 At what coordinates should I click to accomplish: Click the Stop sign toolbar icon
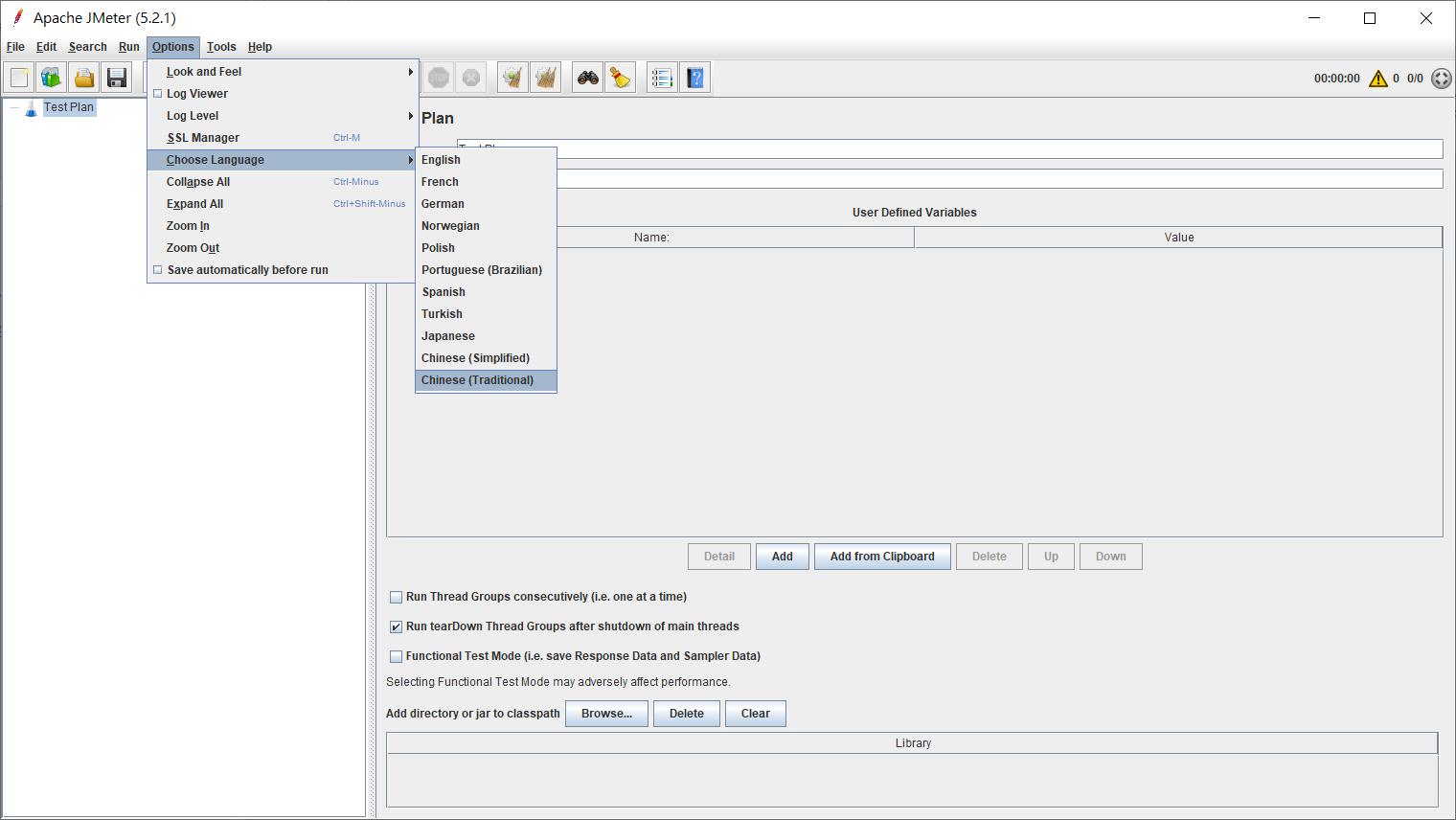pos(439,78)
